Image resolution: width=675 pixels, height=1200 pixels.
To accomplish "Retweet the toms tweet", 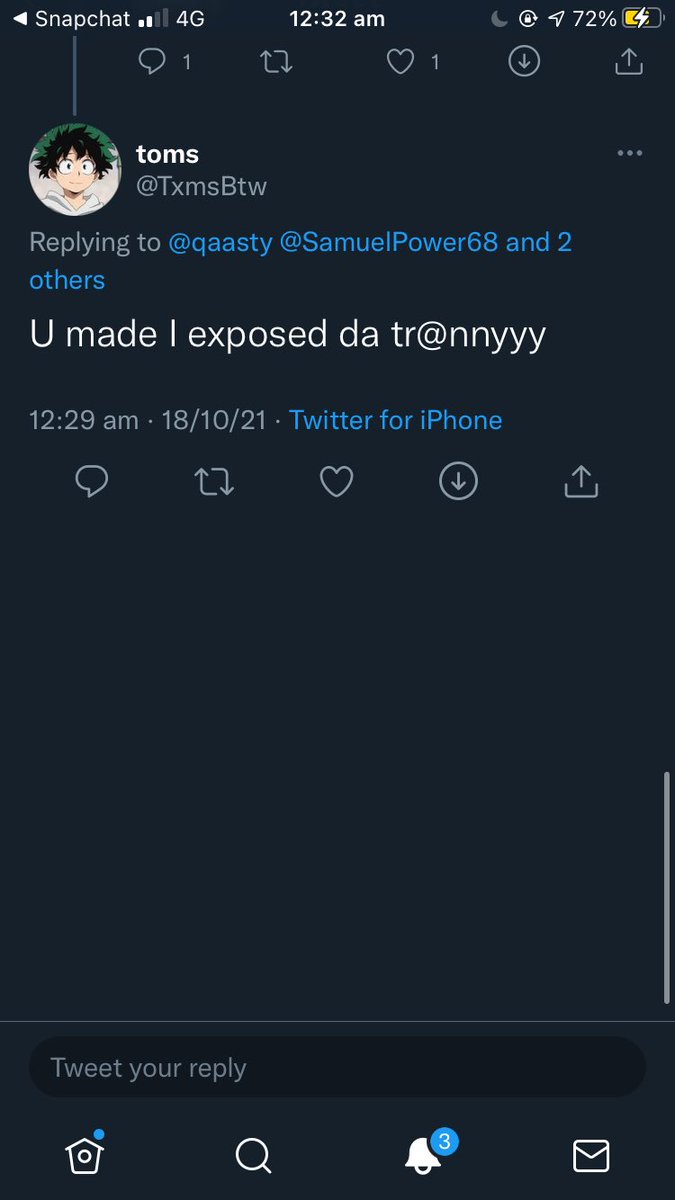I will click(214, 482).
